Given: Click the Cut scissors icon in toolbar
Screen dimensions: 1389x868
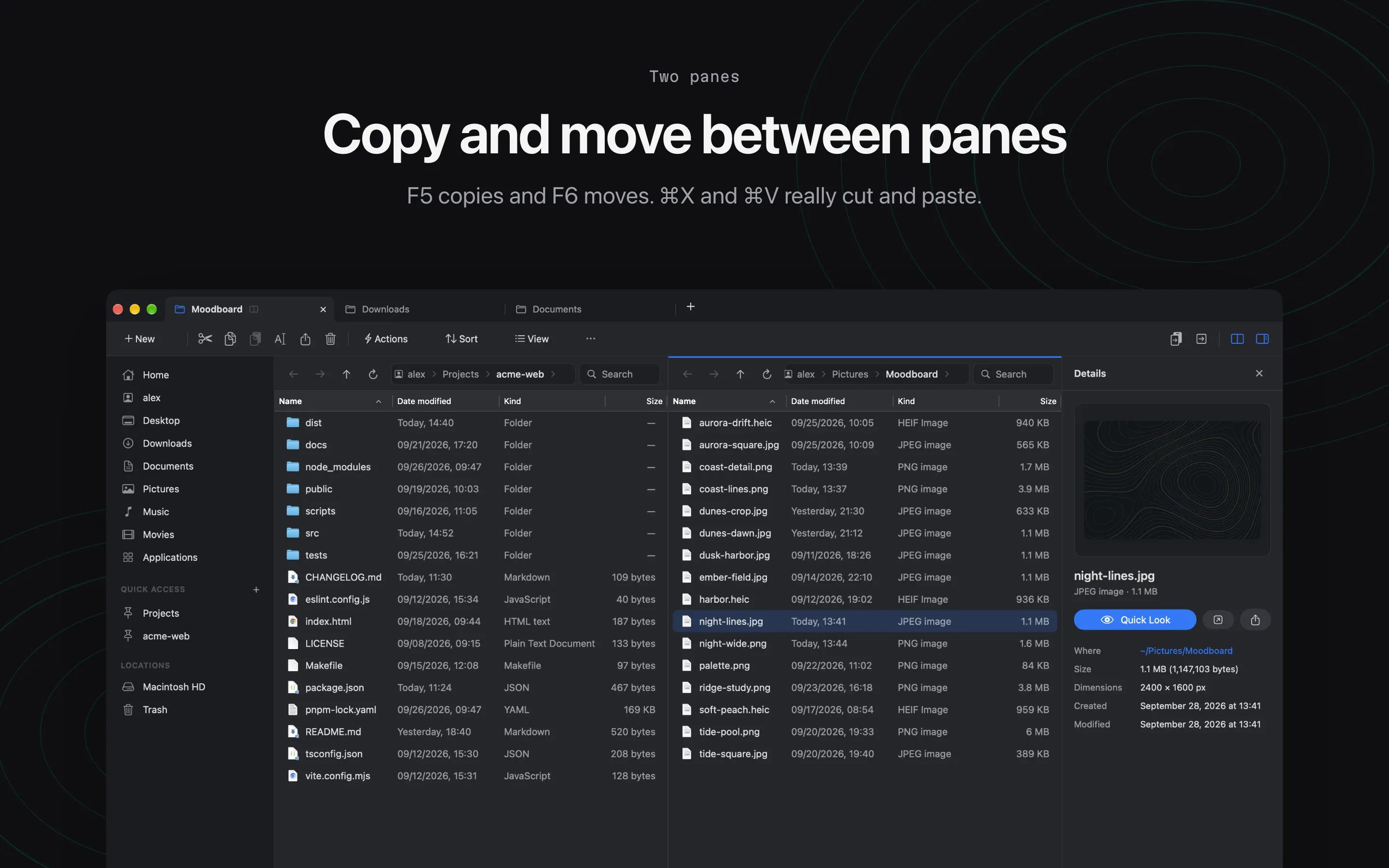Looking at the screenshot, I should 205,339.
